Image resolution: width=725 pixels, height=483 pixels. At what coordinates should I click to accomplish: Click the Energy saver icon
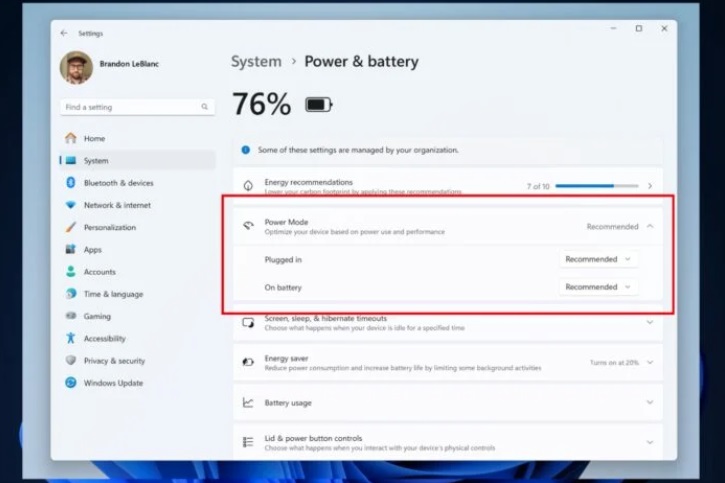(x=248, y=362)
